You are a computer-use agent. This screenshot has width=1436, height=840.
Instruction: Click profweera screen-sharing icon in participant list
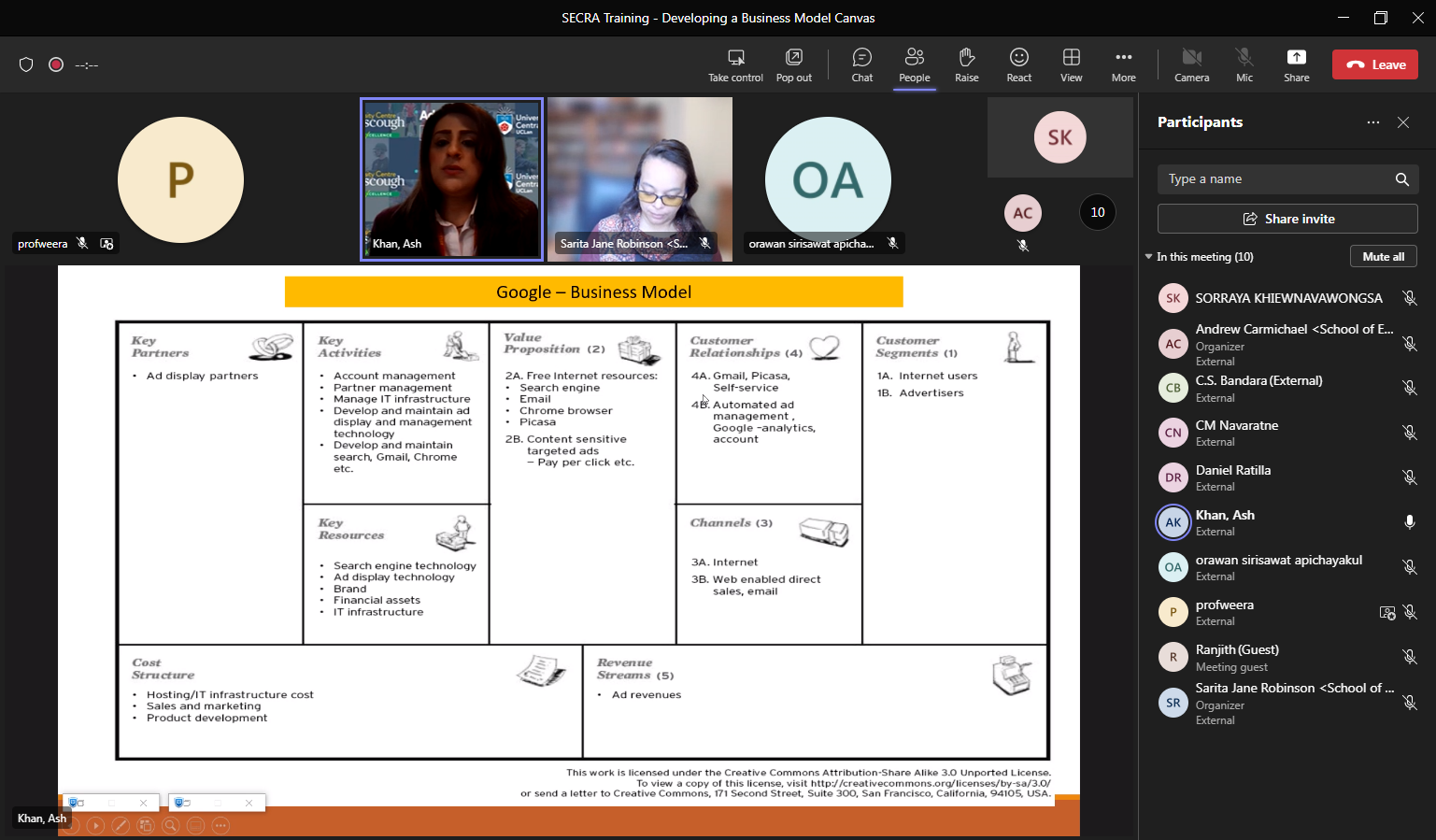[1387, 613]
